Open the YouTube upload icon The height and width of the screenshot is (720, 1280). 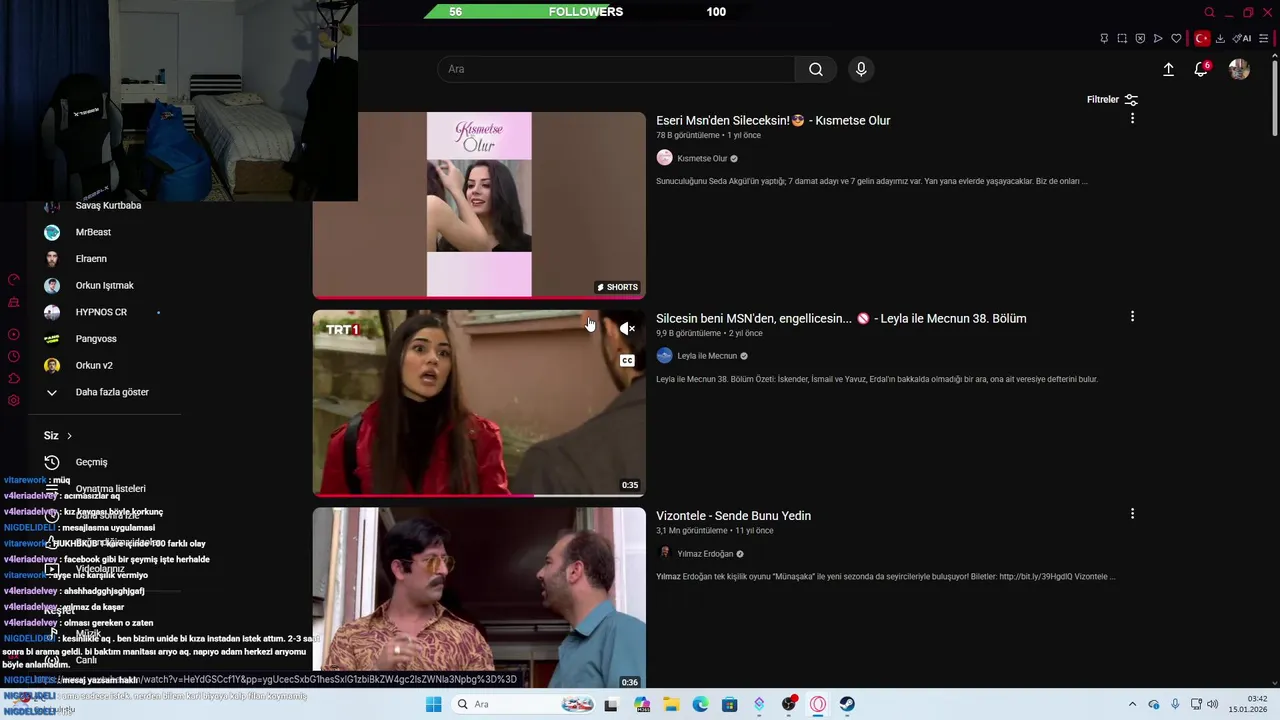pyautogui.click(x=1168, y=69)
